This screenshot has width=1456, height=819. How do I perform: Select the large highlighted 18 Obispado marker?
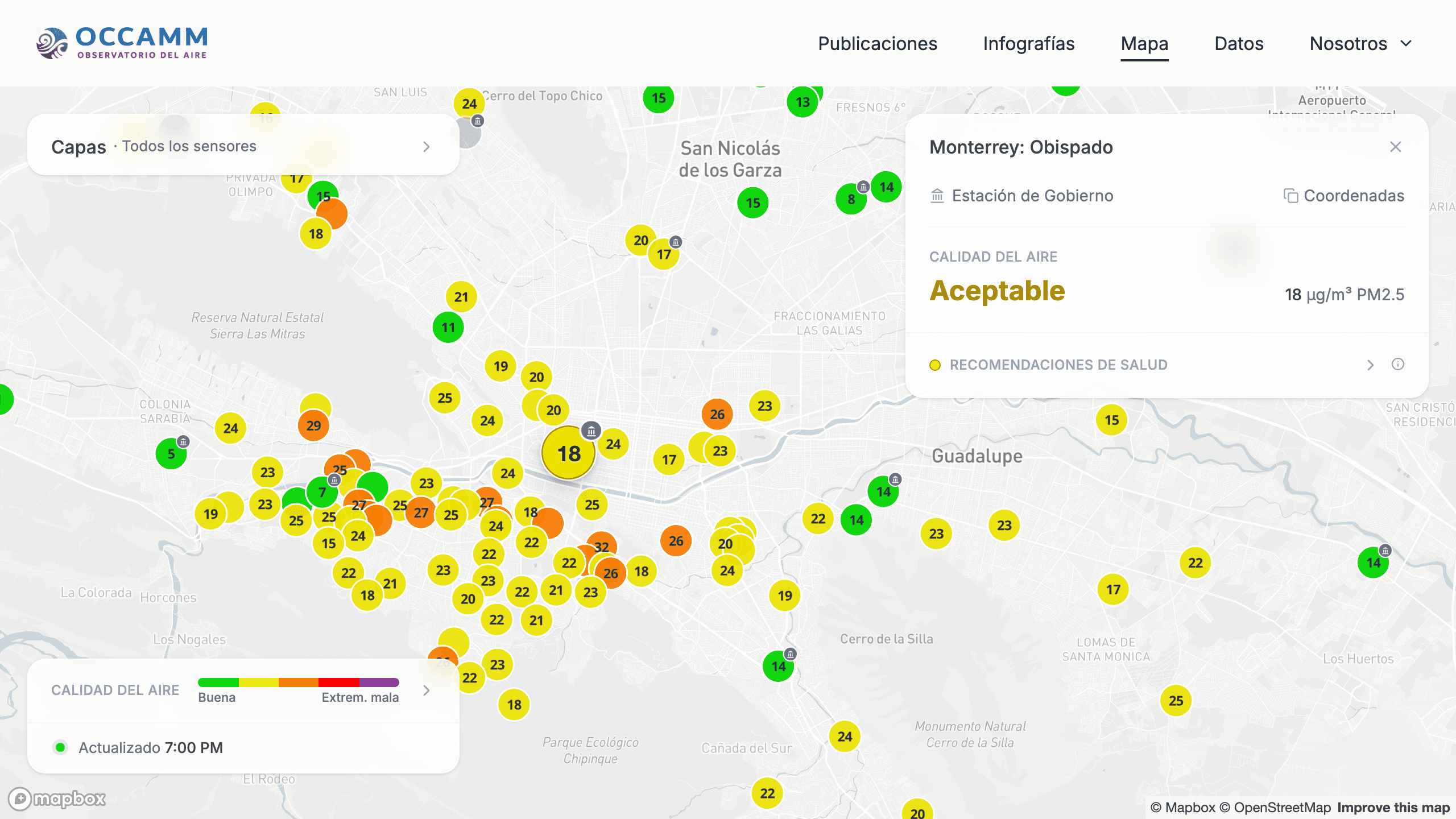pyautogui.click(x=569, y=453)
